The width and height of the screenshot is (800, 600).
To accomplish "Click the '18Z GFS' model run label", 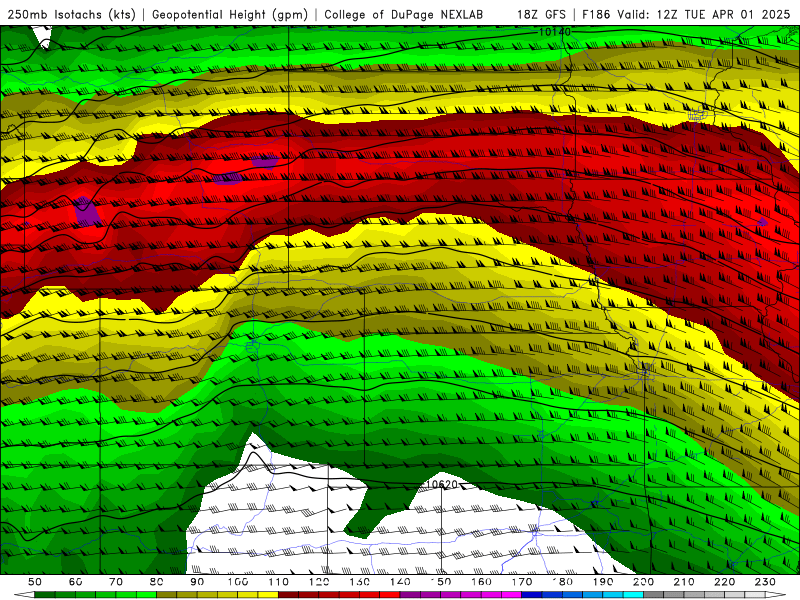I will coord(541,15).
